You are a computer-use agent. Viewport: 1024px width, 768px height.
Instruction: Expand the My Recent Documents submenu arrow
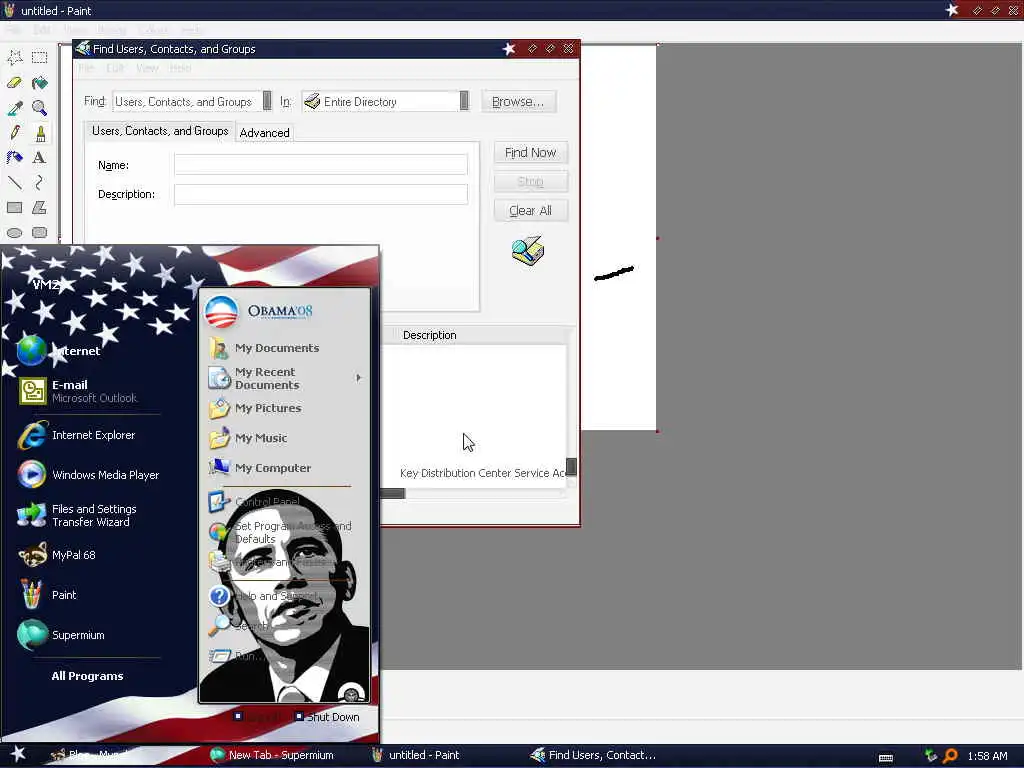click(x=359, y=378)
